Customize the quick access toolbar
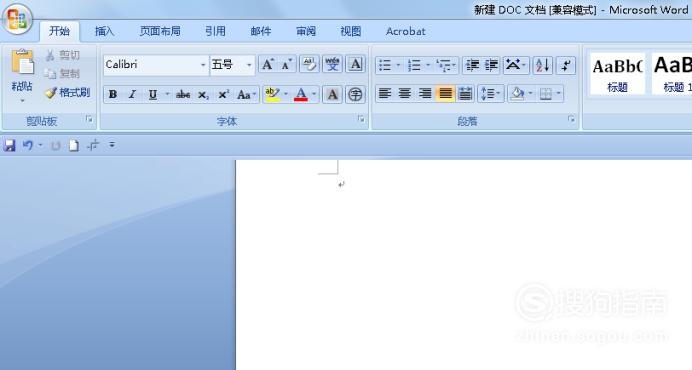The width and height of the screenshot is (692, 370). [x=112, y=145]
